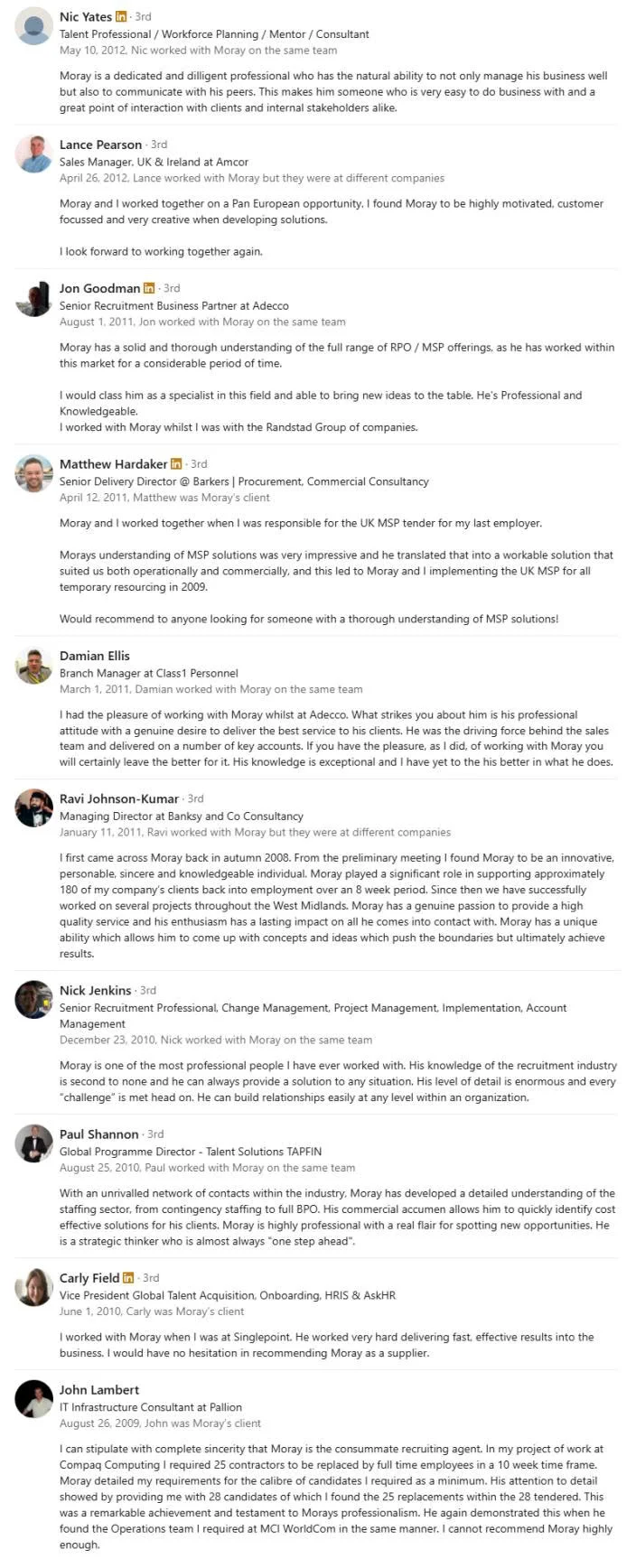Click the LinkedIn badge beside Jon Goodman

(x=149, y=288)
